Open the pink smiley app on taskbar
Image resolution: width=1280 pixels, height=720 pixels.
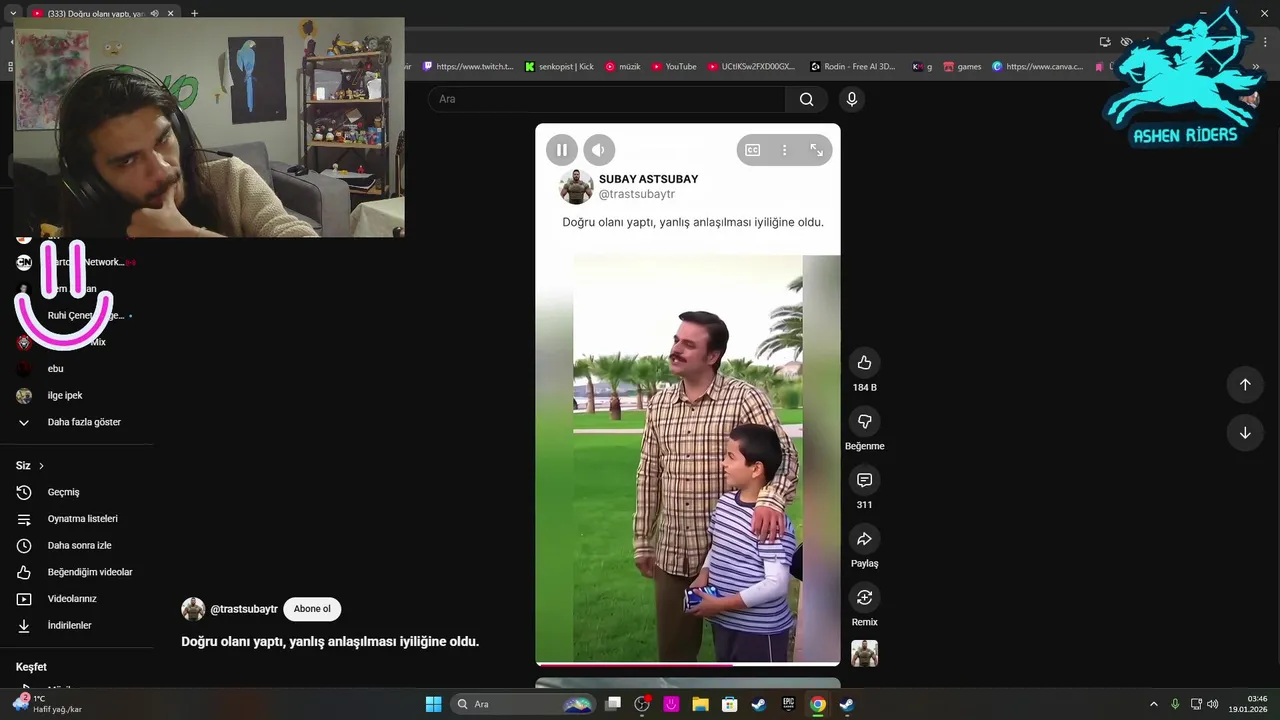point(671,704)
